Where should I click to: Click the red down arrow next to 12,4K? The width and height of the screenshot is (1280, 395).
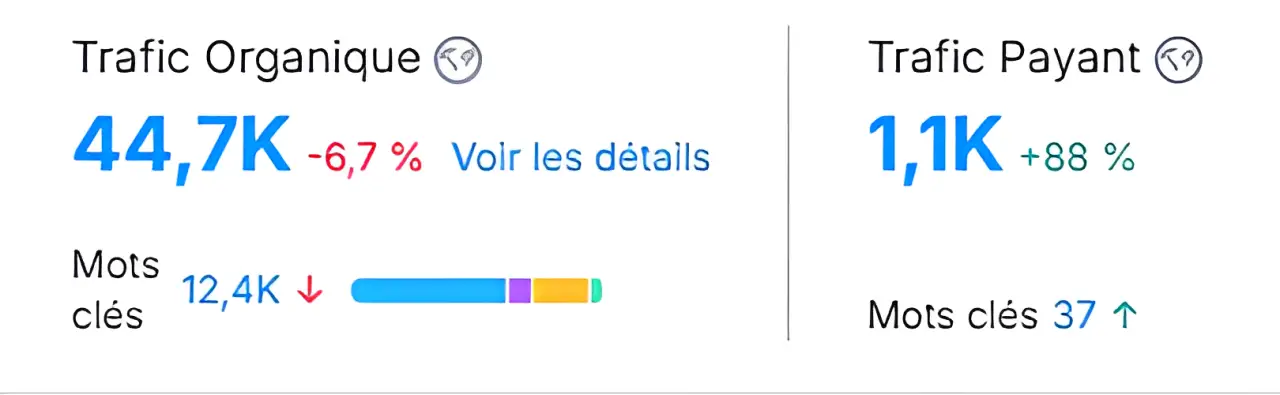[311, 291]
